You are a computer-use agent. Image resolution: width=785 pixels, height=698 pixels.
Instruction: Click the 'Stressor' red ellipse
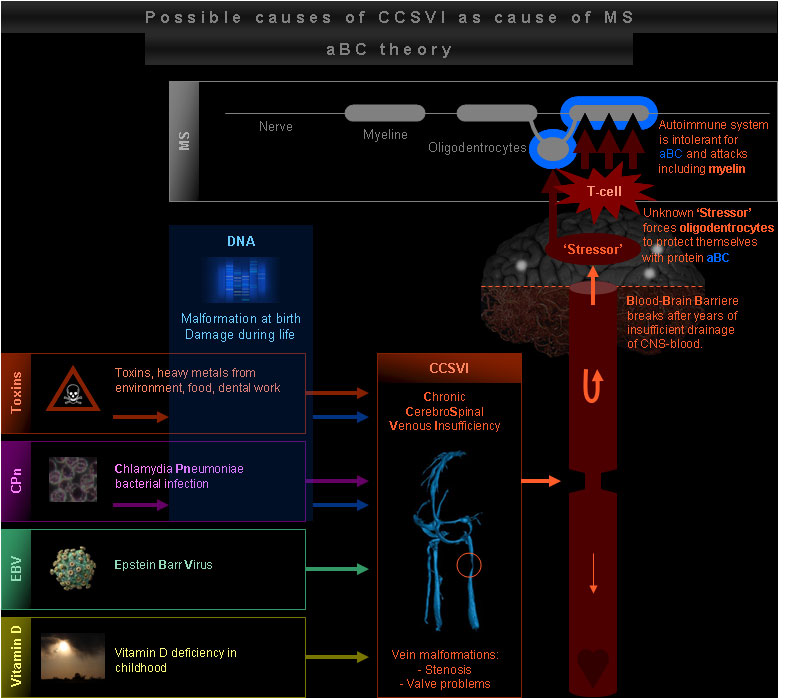[x=593, y=249]
